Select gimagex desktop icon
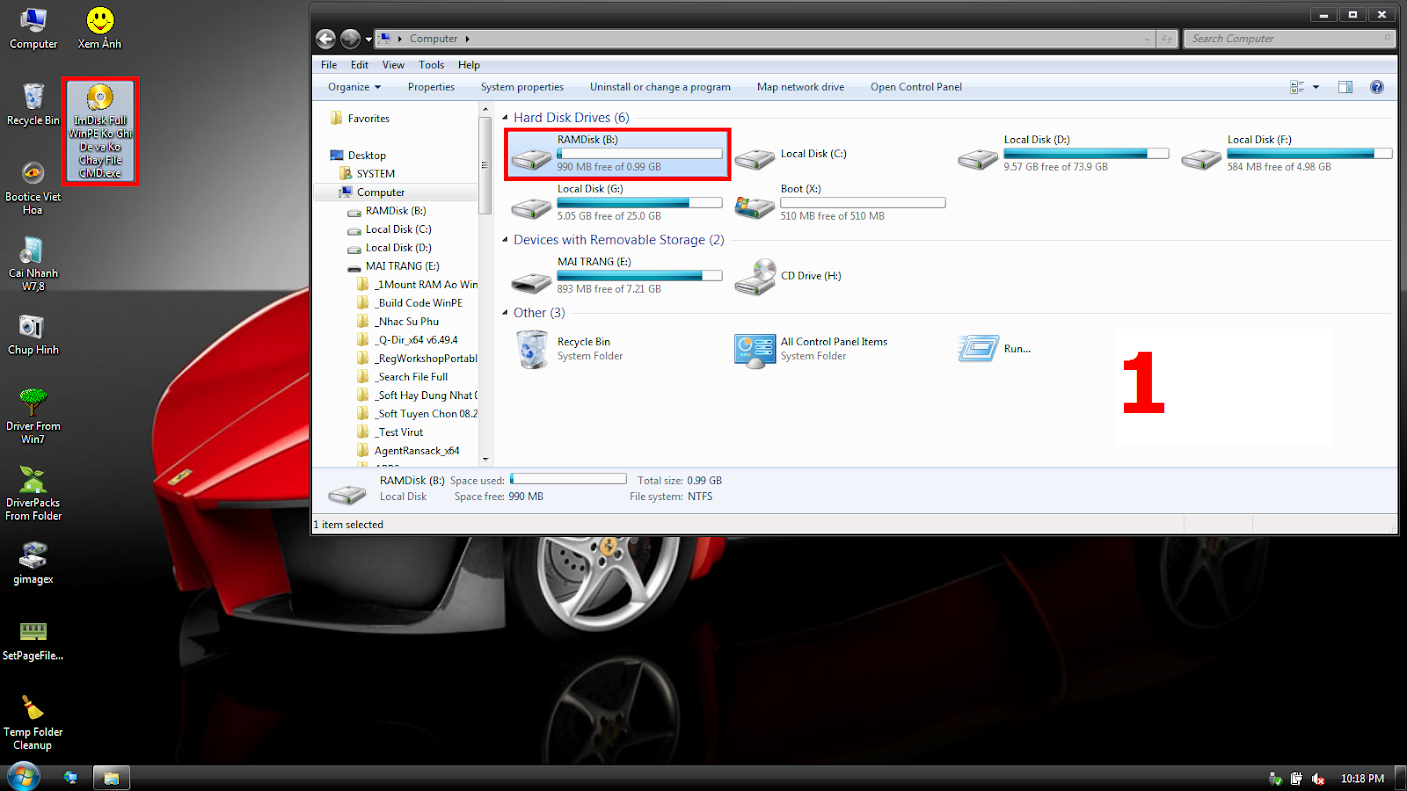Image resolution: width=1407 pixels, height=791 pixels. [x=33, y=563]
